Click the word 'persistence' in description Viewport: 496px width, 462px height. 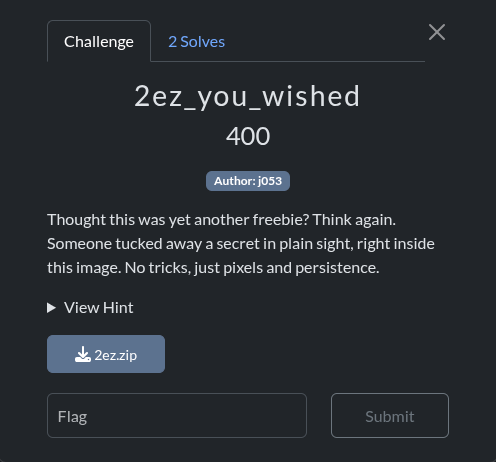click(x=336, y=268)
